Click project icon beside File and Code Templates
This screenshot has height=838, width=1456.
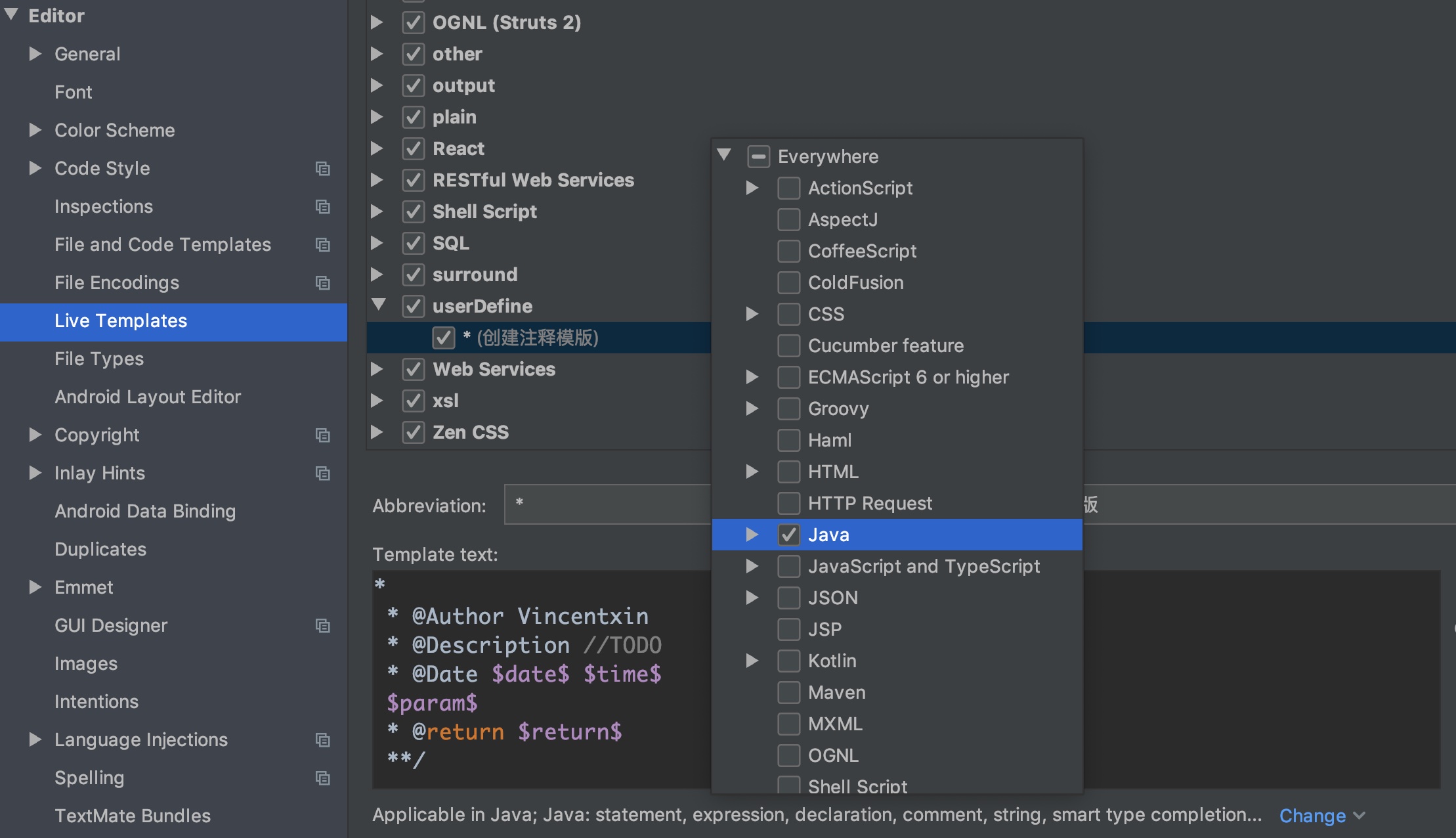click(322, 245)
